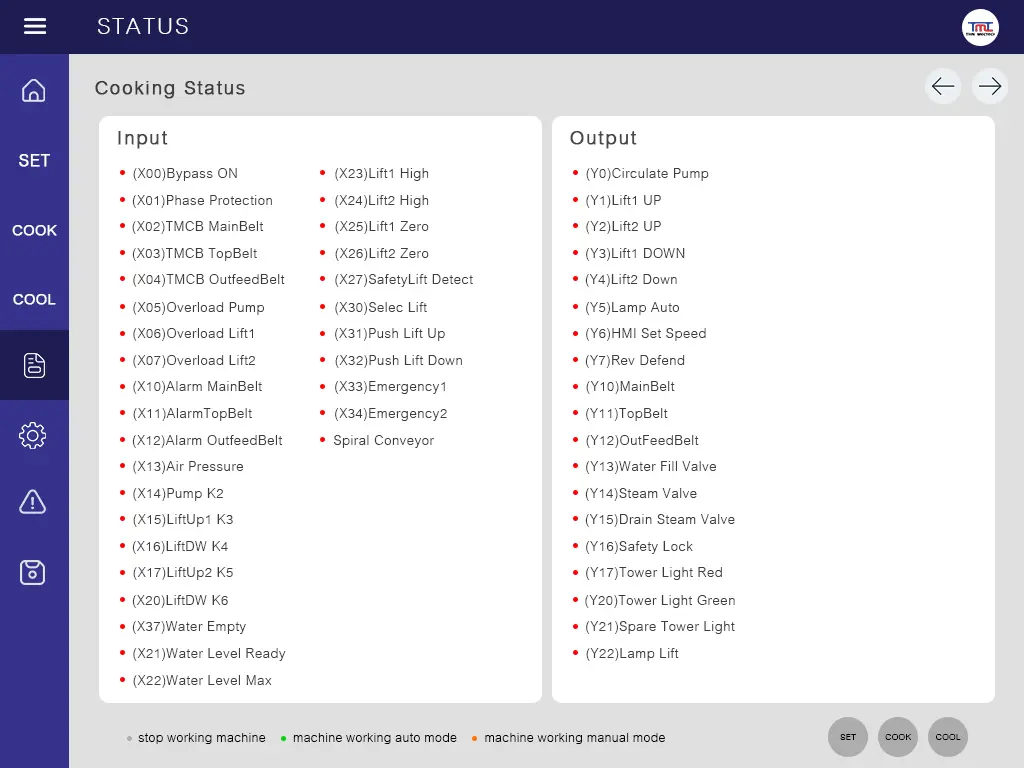Select the COOK sidebar menu item
The width and height of the screenshot is (1024, 768).
coord(34,230)
